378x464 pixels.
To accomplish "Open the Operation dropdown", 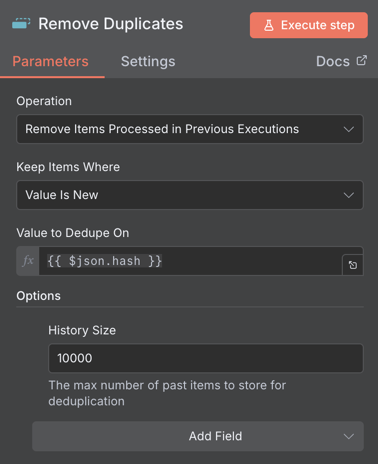I will (x=190, y=129).
